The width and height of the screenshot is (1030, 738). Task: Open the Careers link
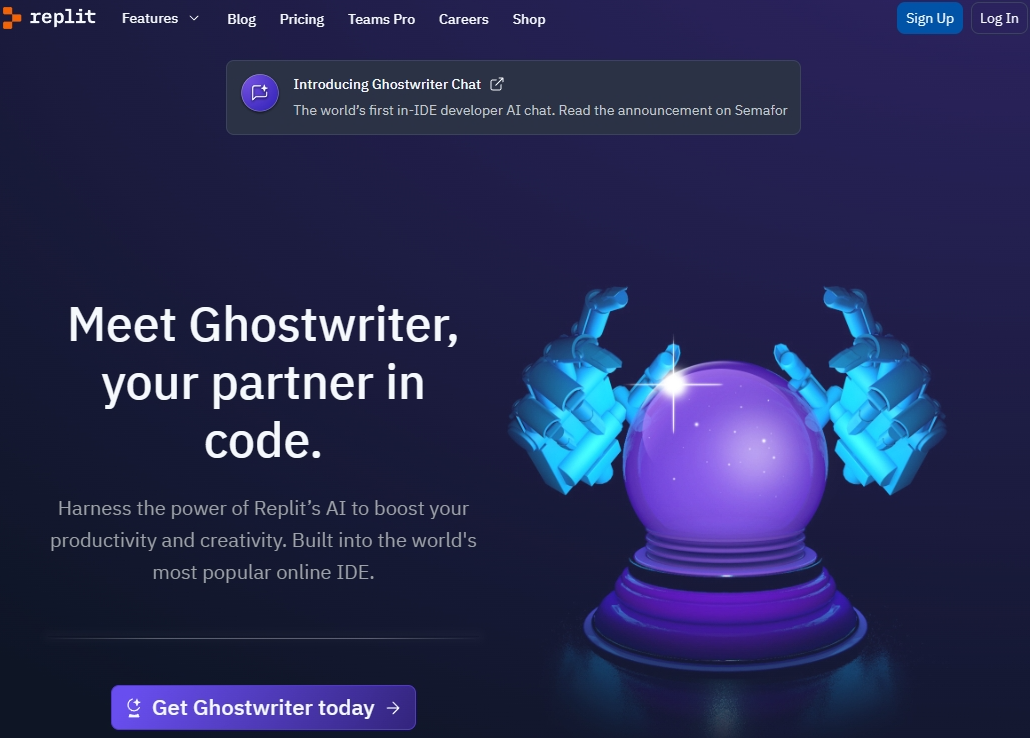pyautogui.click(x=464, y=19)
